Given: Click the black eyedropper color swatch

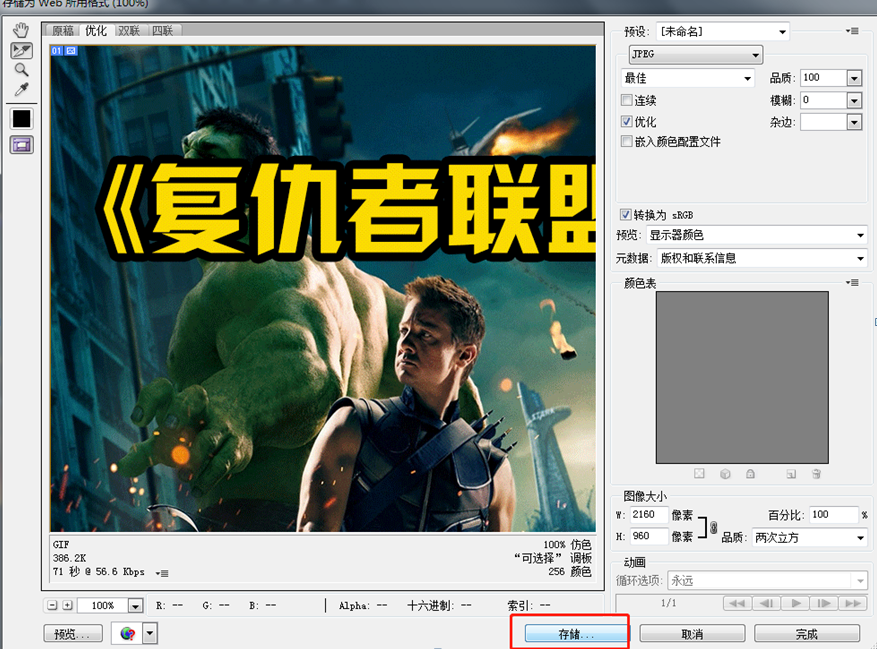Looking at the screenshot, I should pos(20,119).
